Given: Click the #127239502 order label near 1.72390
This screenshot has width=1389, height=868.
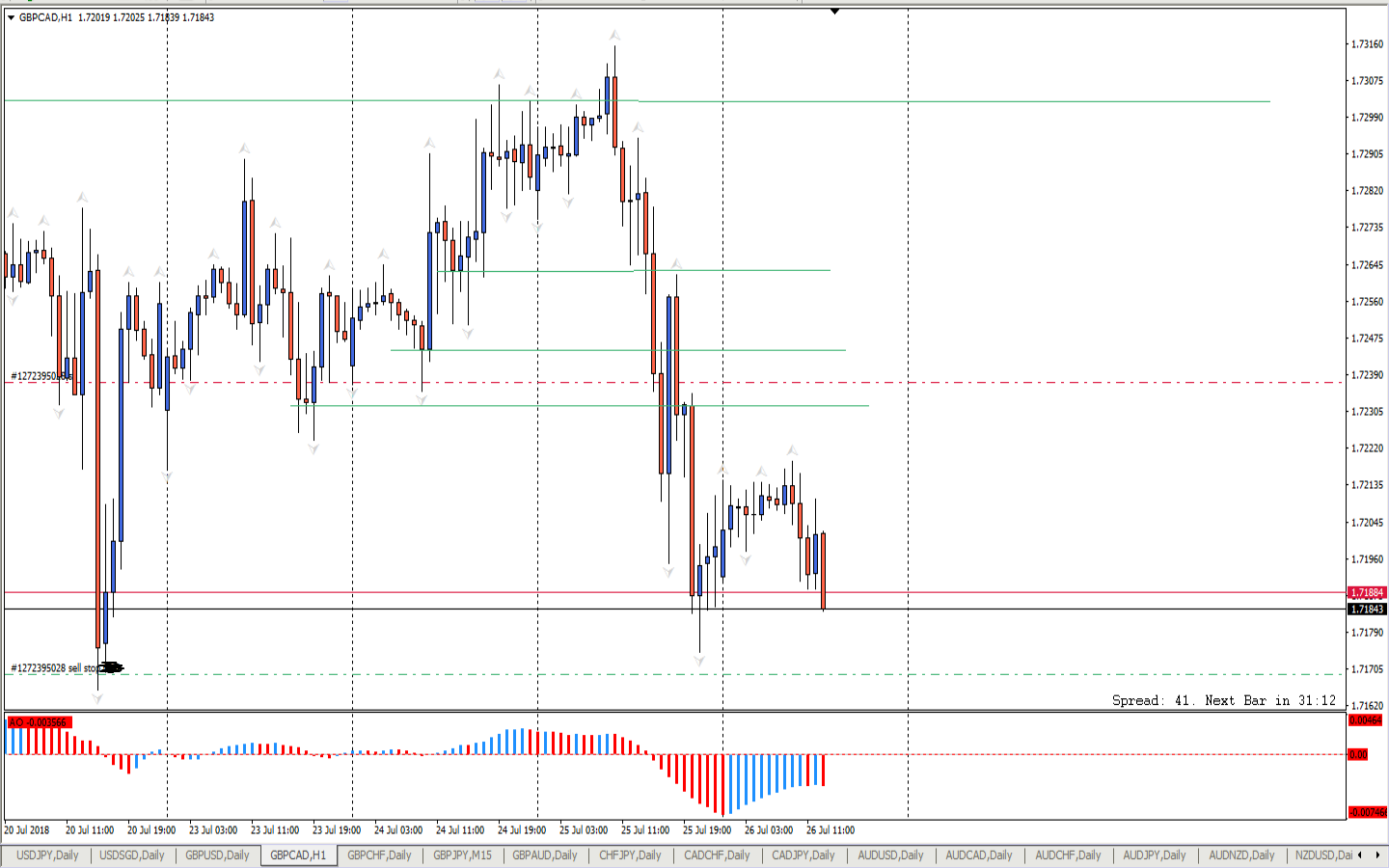Looking at the screenshot, I should point(41,376).
